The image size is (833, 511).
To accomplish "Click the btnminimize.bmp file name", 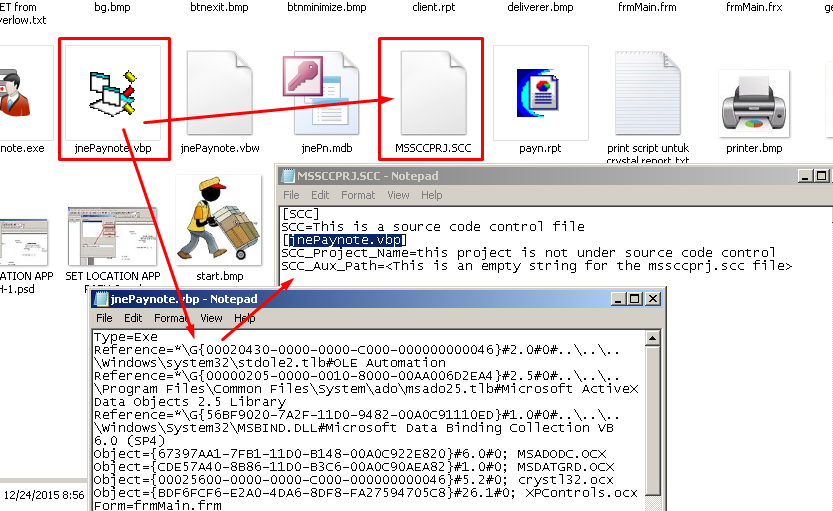I will pos(327,7).
